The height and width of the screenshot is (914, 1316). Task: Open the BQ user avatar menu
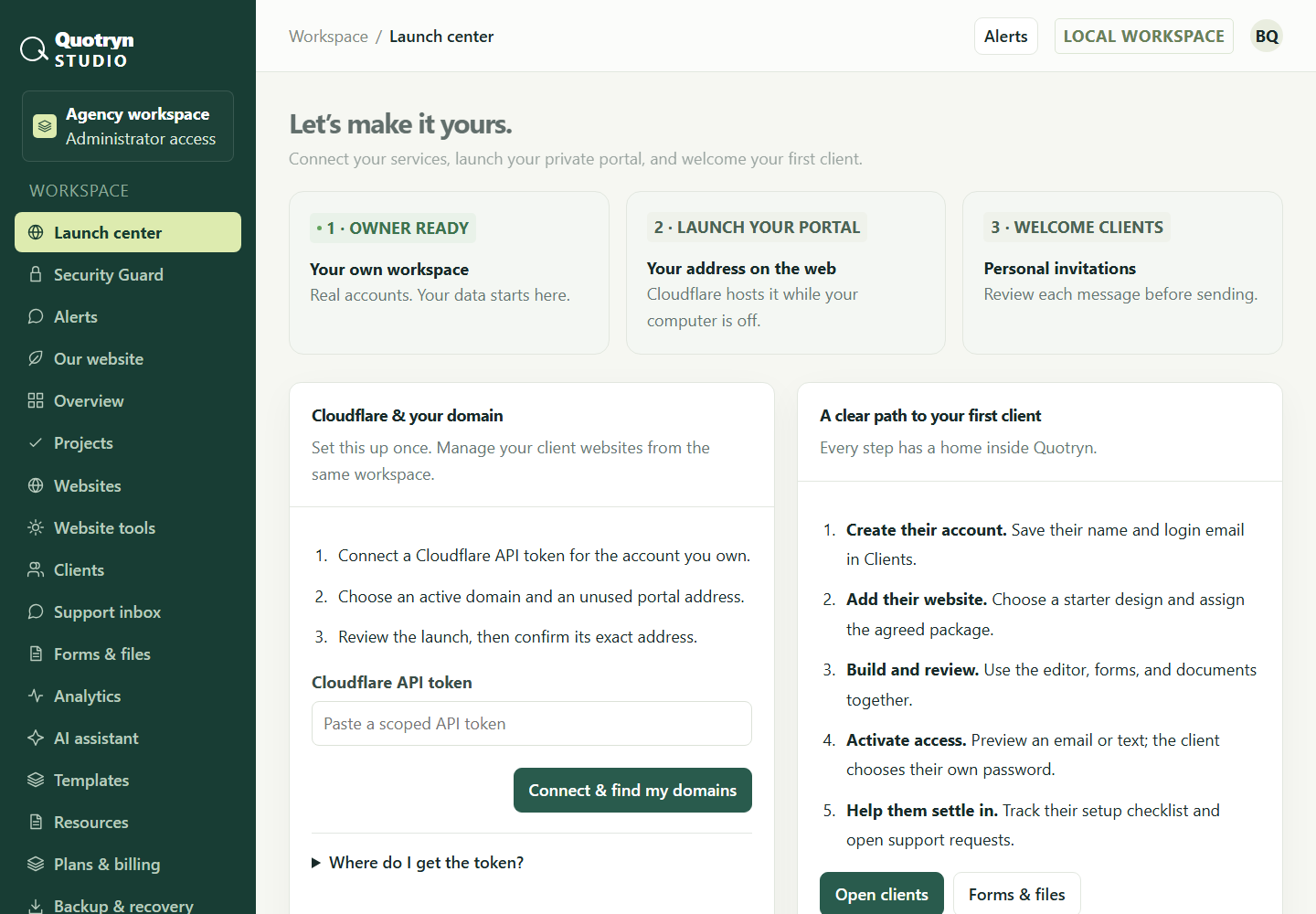coord(1267,36)
